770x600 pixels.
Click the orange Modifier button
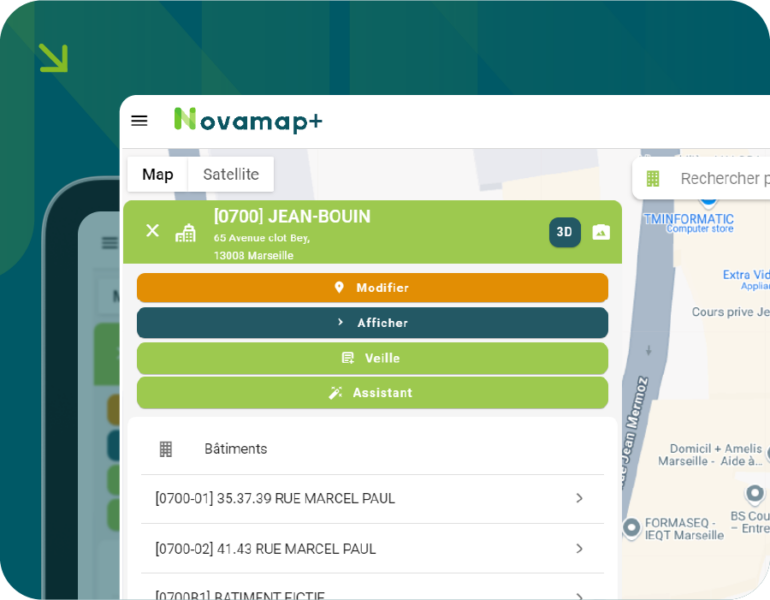tap(372, 288)
